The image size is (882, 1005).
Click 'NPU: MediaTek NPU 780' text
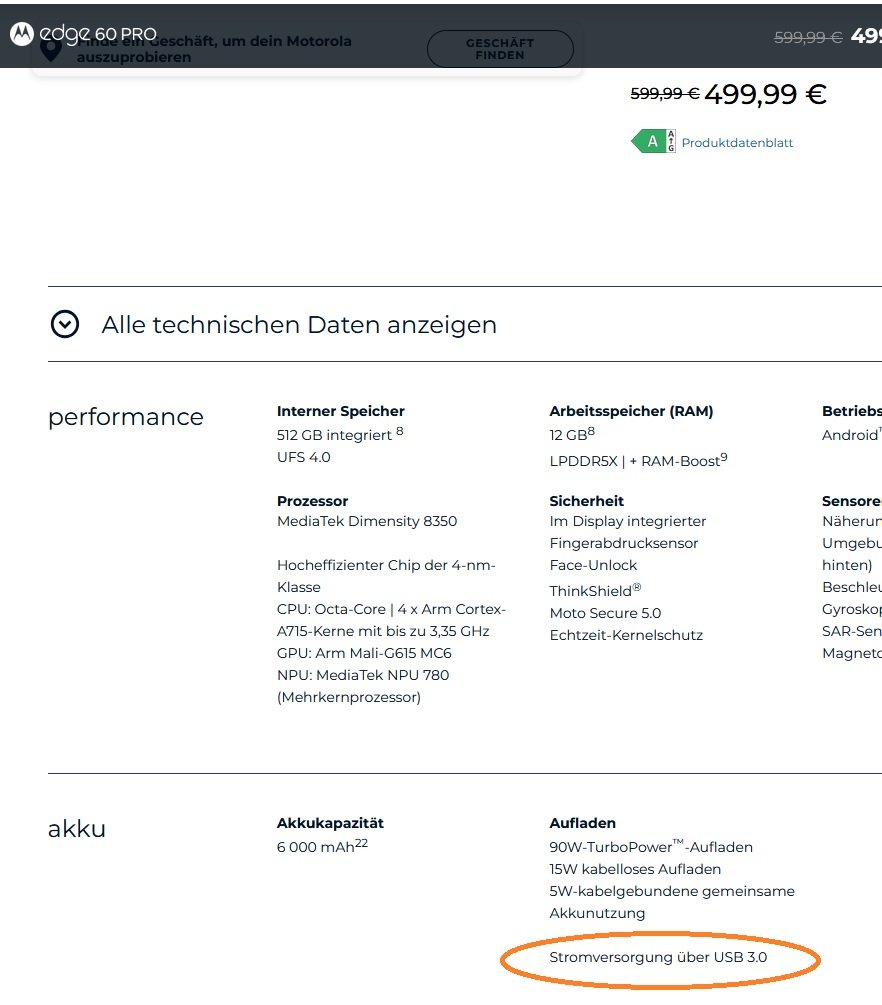click(363, 675)
